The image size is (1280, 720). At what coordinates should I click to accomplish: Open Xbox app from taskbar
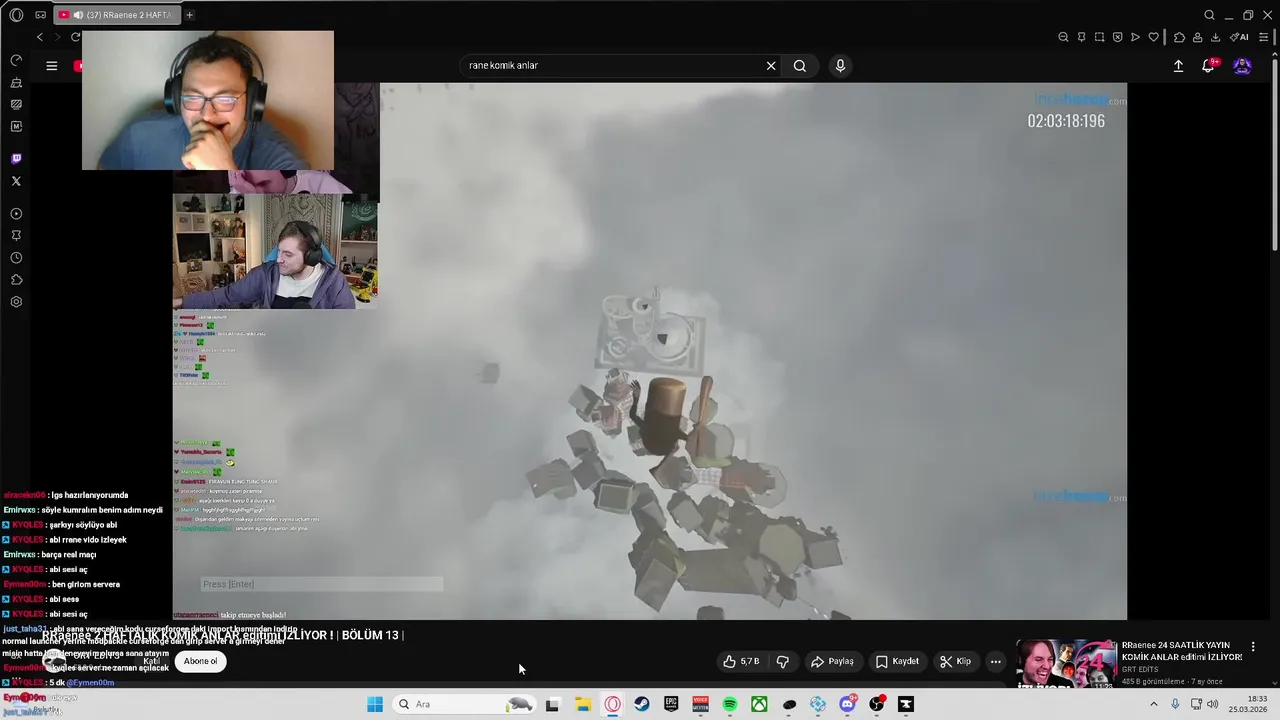click(x=760, y=704)
